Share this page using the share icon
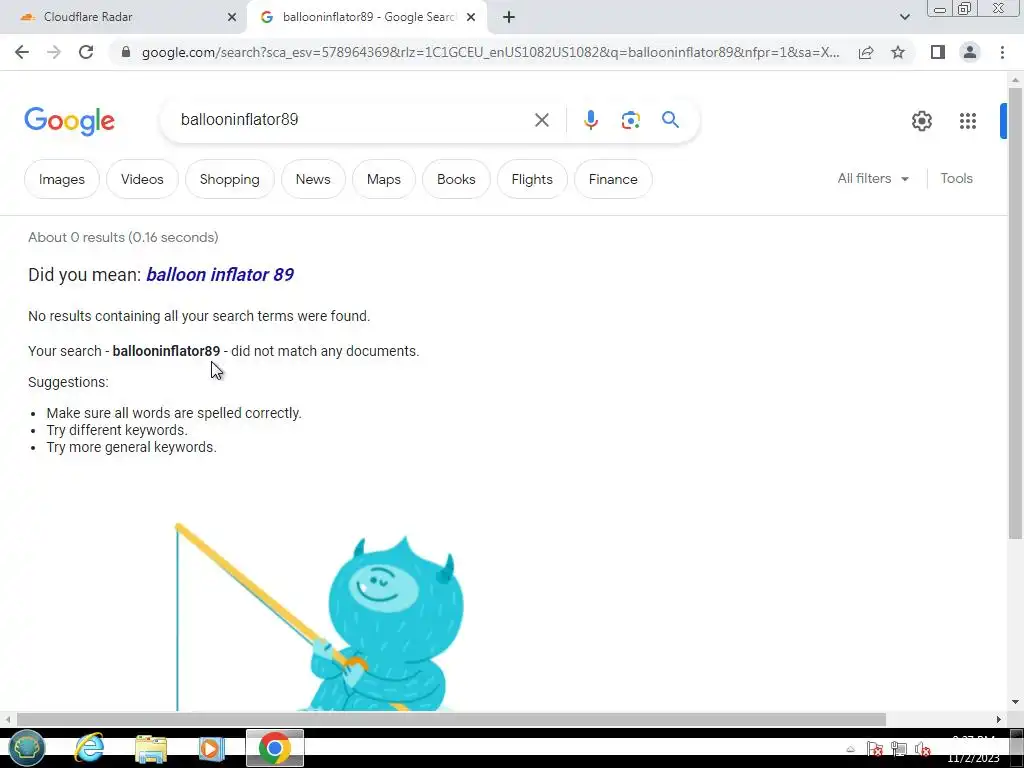This screenshot has height=768, width=1024. (x=866, y=52)
